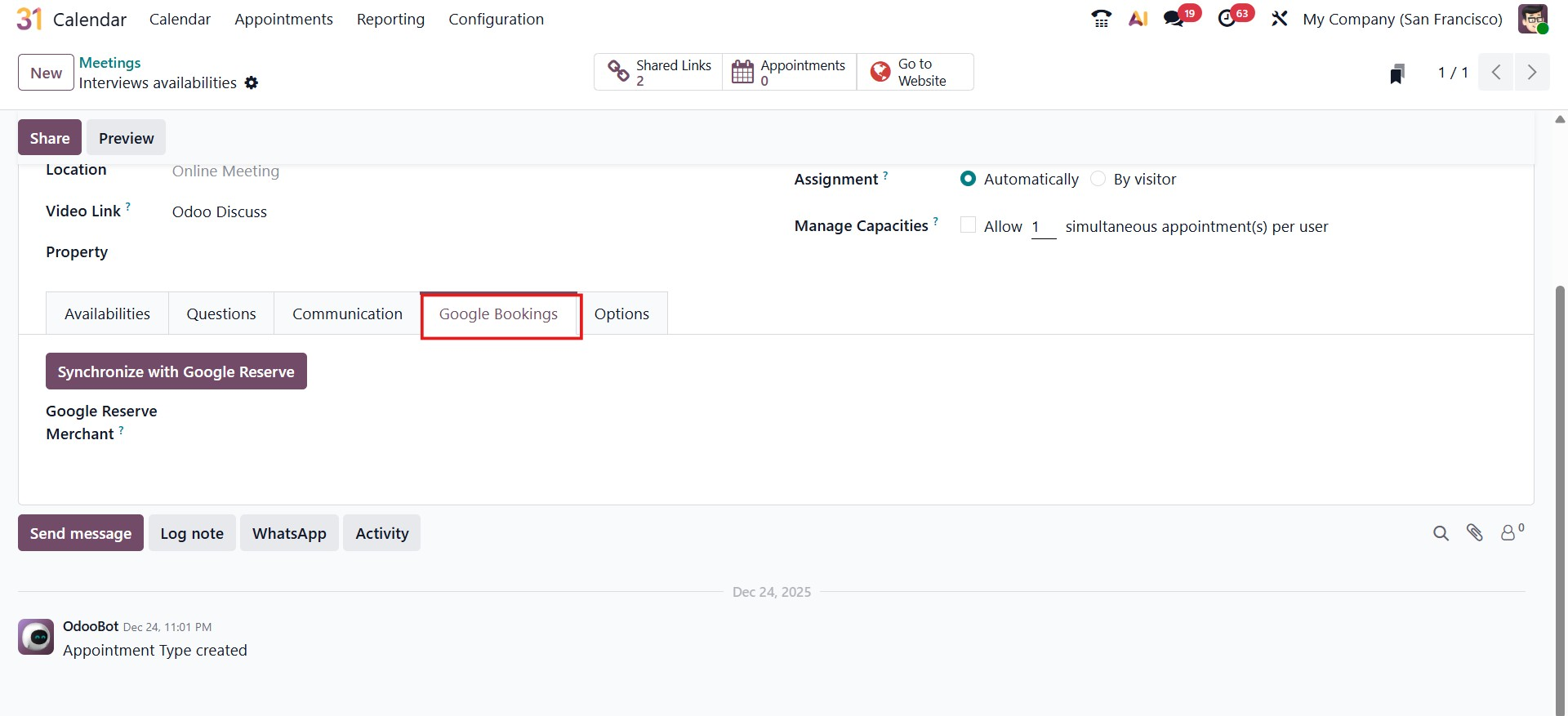Open the Calendar menu

[x=180, y=19]
